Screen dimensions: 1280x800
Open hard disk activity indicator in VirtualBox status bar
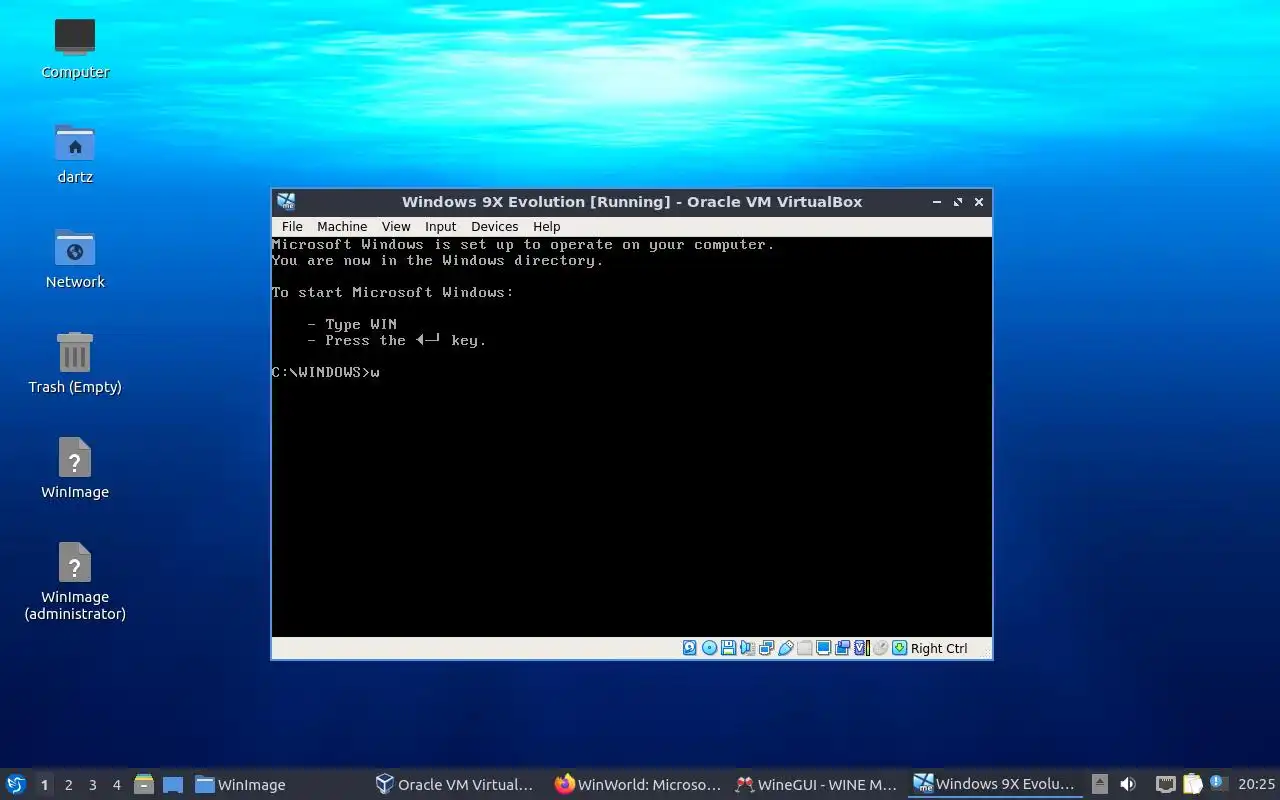pyautogui.click(x=690, y=648)
